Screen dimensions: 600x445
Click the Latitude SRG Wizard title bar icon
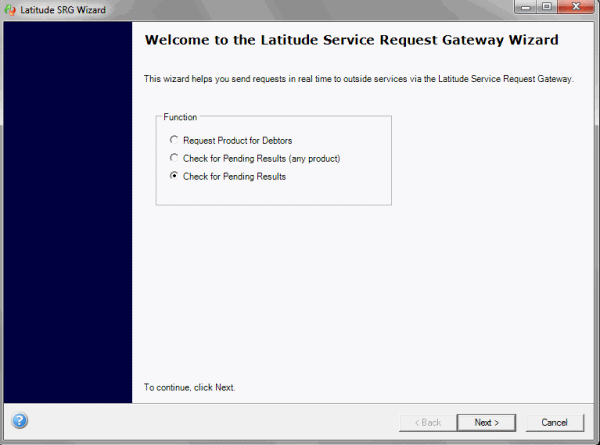pyautogui.click(x=10, y=10)
